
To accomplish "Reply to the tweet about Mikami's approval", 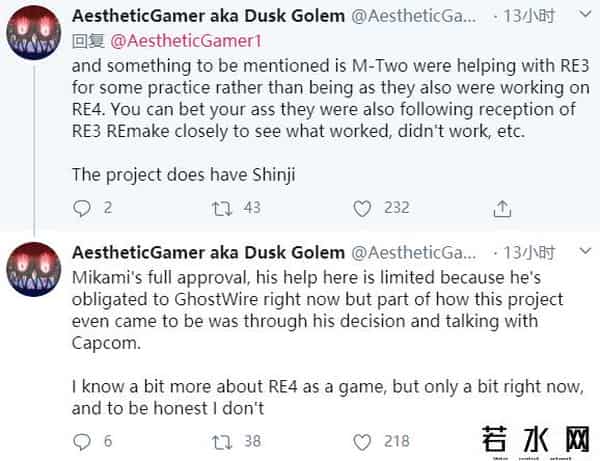I will pyautogui.click(x=83, y=440).
